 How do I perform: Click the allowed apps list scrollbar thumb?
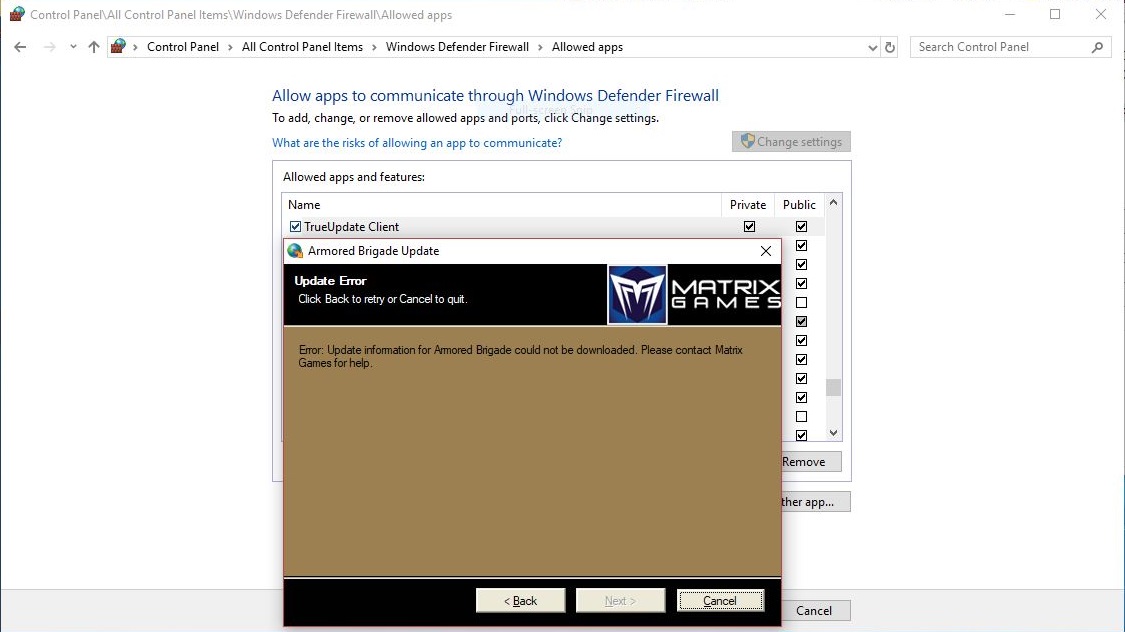coord(833,387)
